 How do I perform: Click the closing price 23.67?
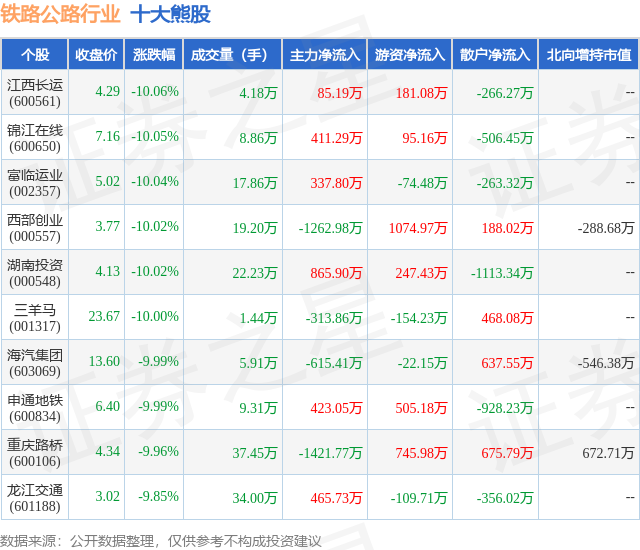[x=104, y=316]
